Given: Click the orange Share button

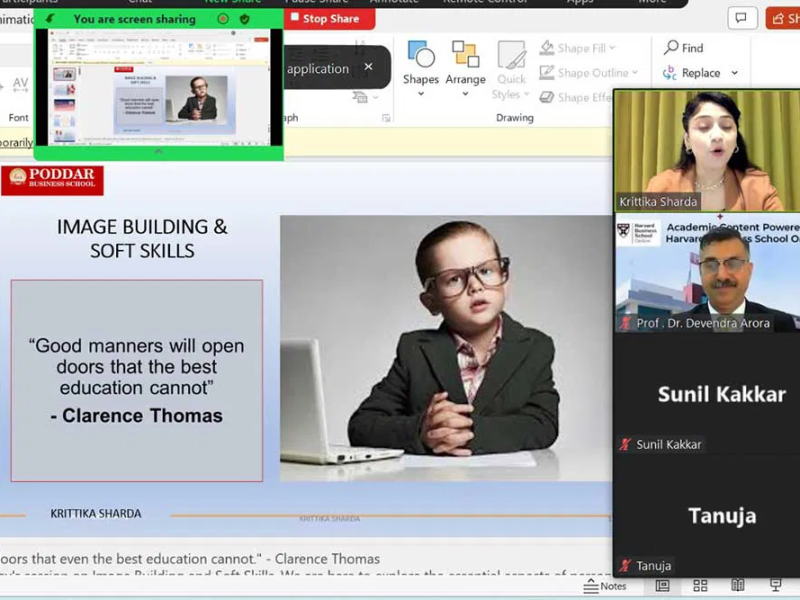Looking at the screenshot, I should tap(783, 18).
